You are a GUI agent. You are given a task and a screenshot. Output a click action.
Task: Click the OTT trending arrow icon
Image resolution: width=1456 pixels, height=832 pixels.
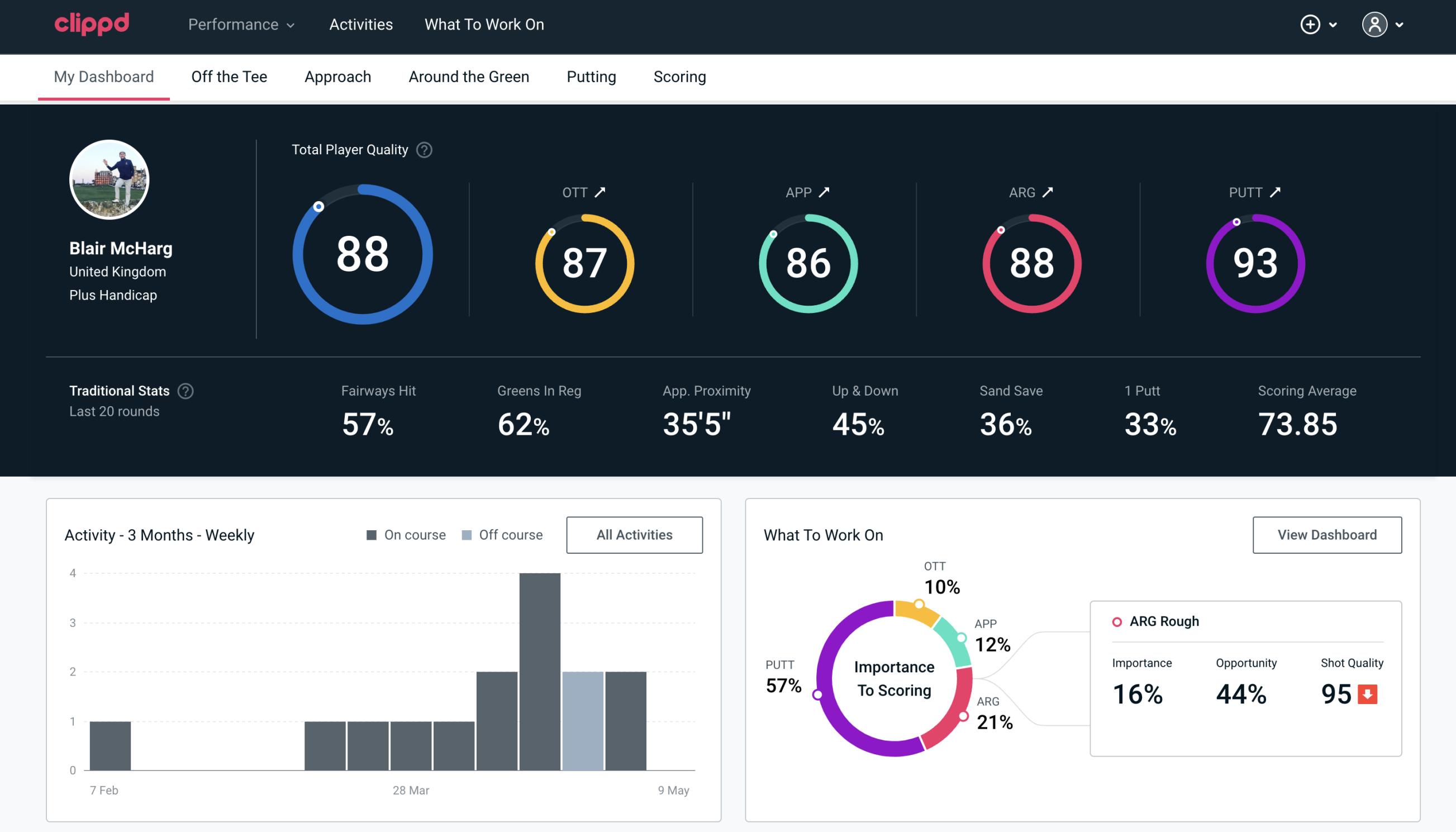tap(601, 192)
